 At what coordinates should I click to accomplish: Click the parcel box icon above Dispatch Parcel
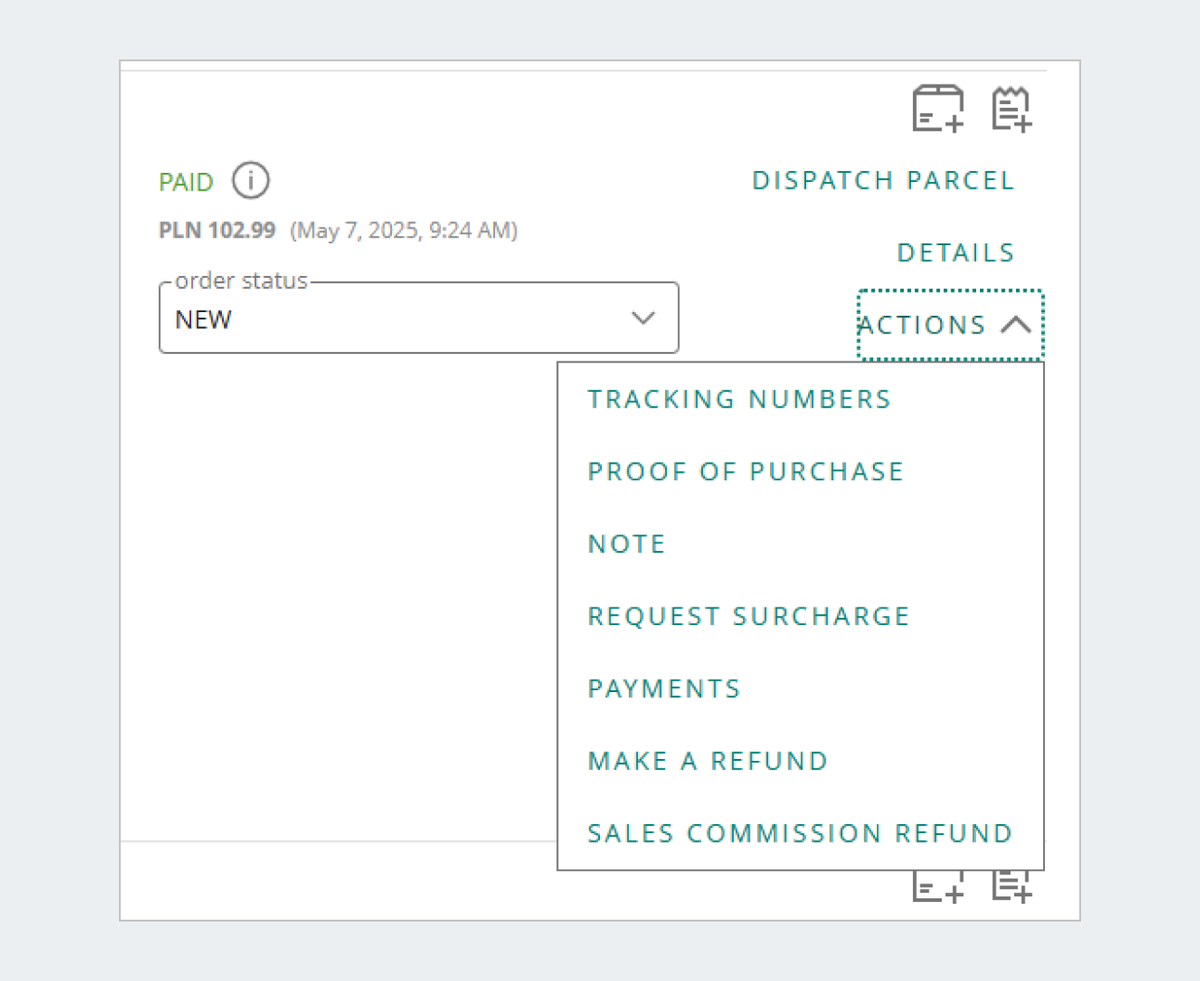[938, 109]
